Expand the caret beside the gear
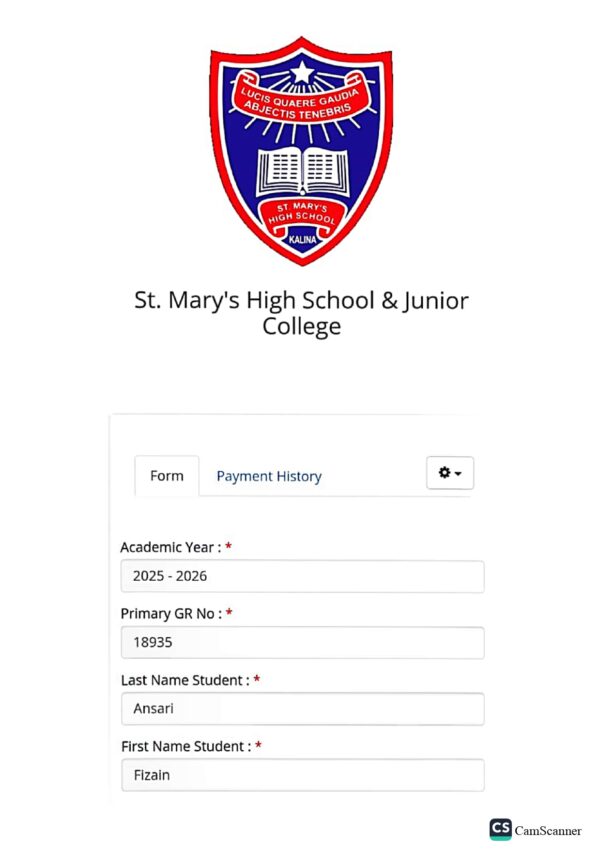Image resolution: width=600 pixels, height=850 pixels. point(459,473)
